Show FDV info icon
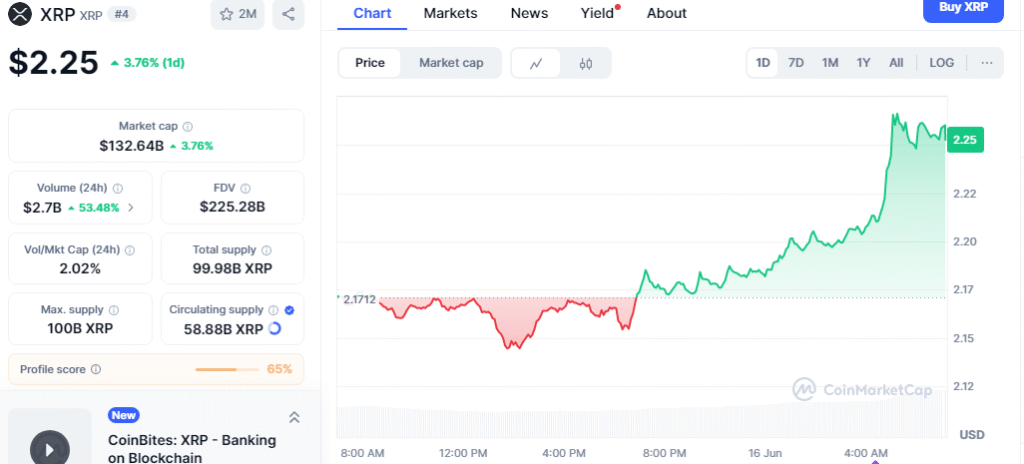 tap(245, 188)
